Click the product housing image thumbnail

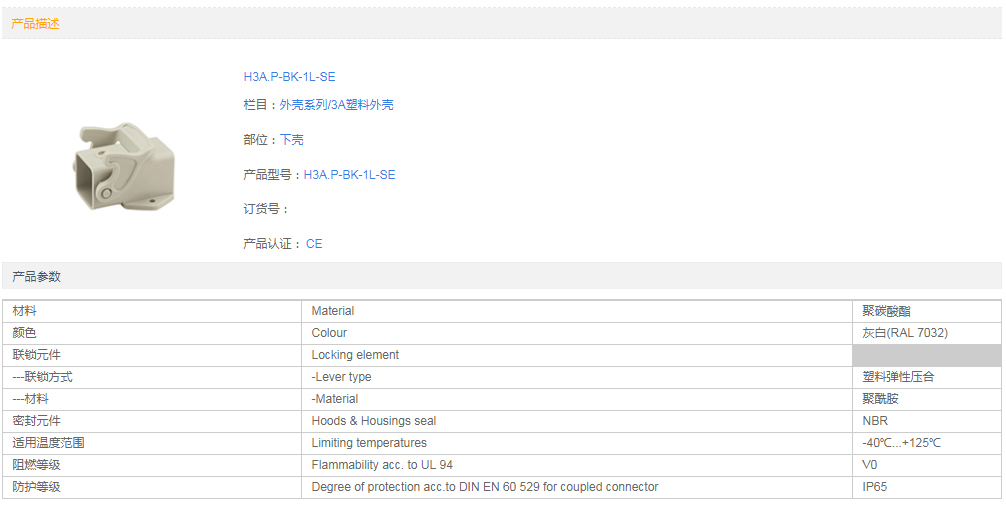(x=124, y=167)
